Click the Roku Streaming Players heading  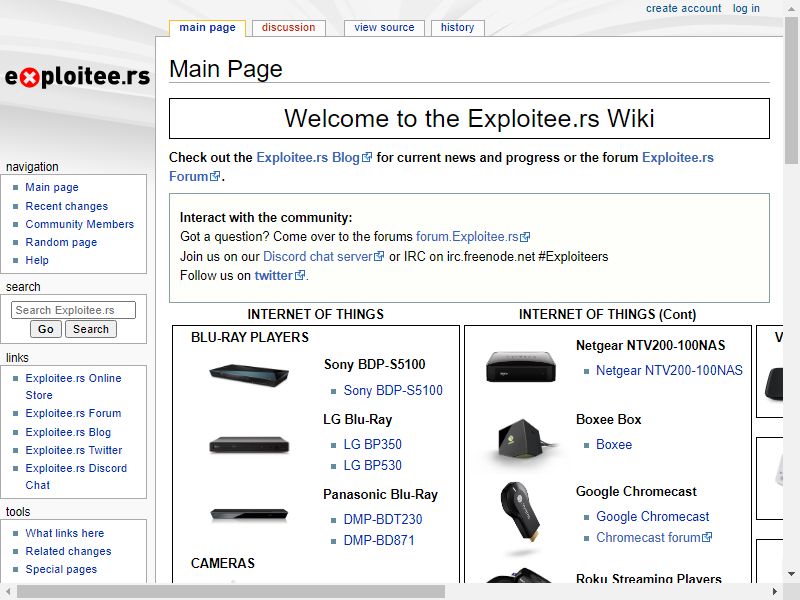[648, 578]
